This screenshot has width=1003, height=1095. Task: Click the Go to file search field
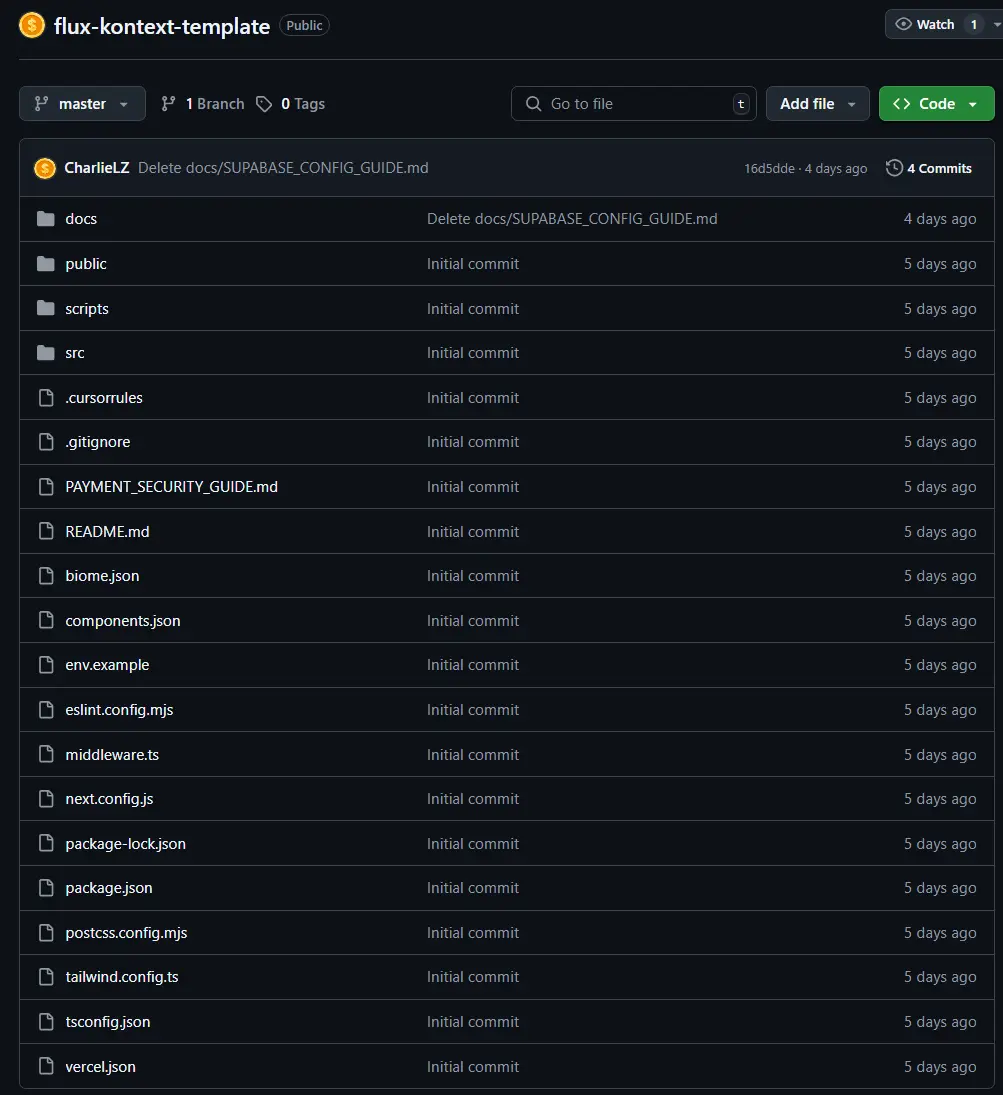(633, 104)
